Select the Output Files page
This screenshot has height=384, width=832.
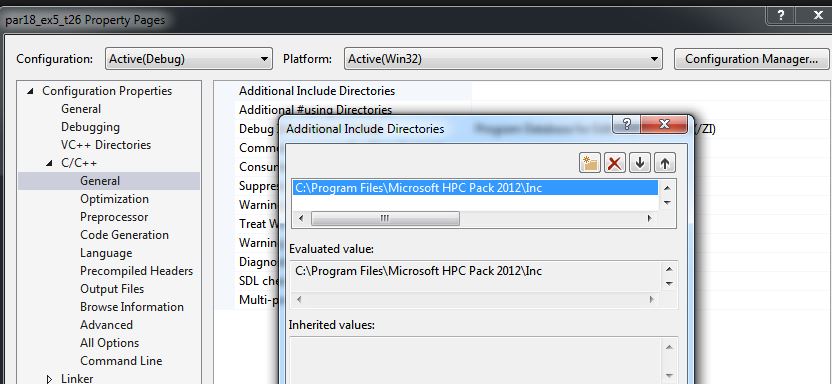click(112, 289)
